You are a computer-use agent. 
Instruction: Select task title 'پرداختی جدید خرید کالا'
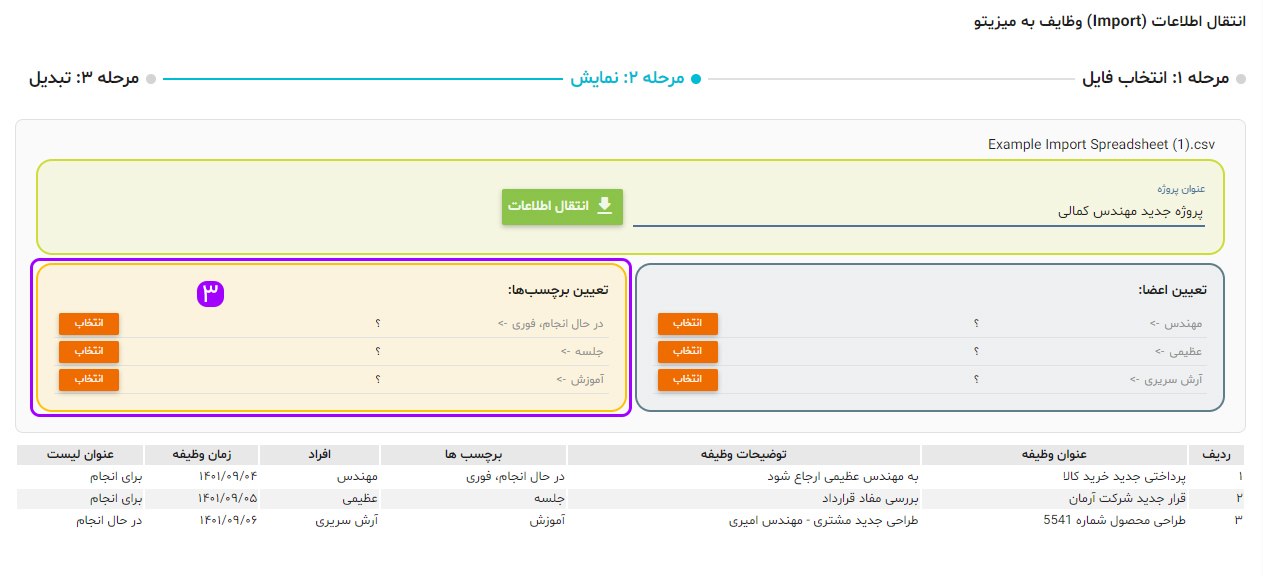point(1125,476)
